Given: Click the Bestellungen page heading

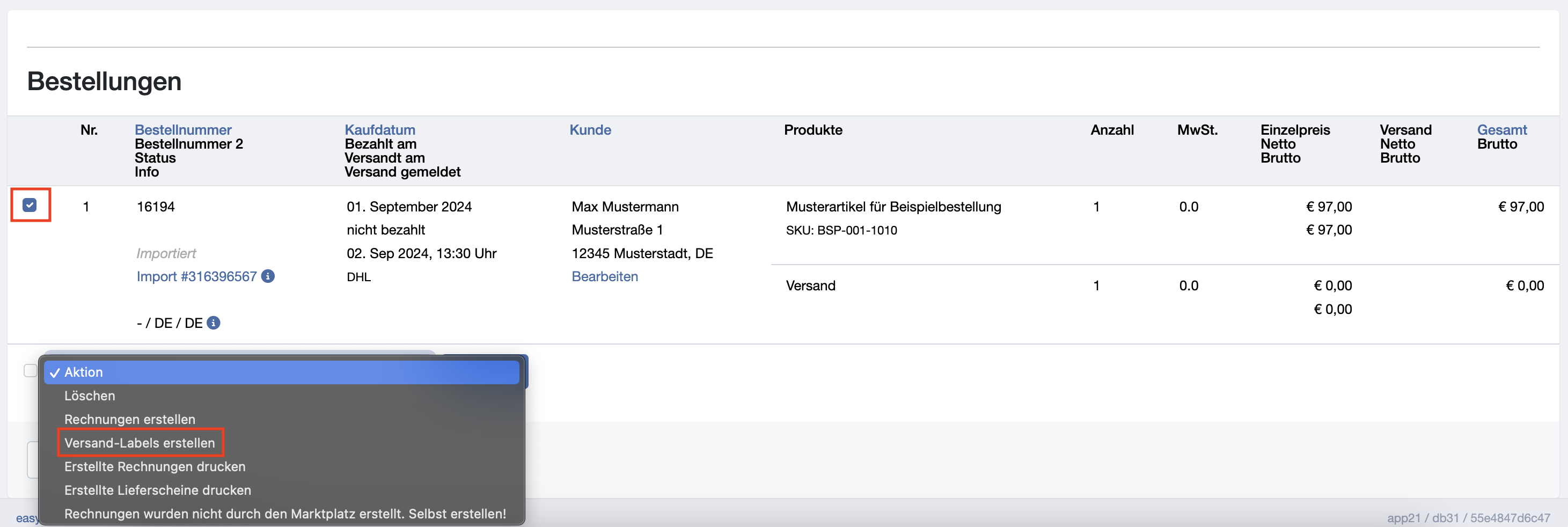Looking at the screenshot, I should [104, 81].
